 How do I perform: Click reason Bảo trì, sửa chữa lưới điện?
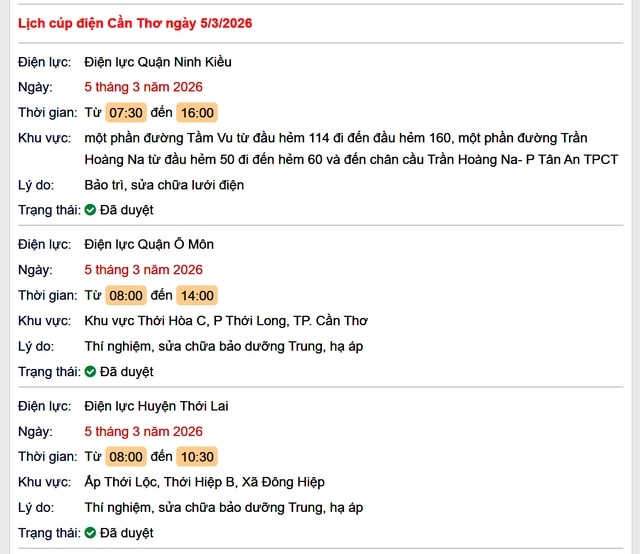(x=164, y=185)
